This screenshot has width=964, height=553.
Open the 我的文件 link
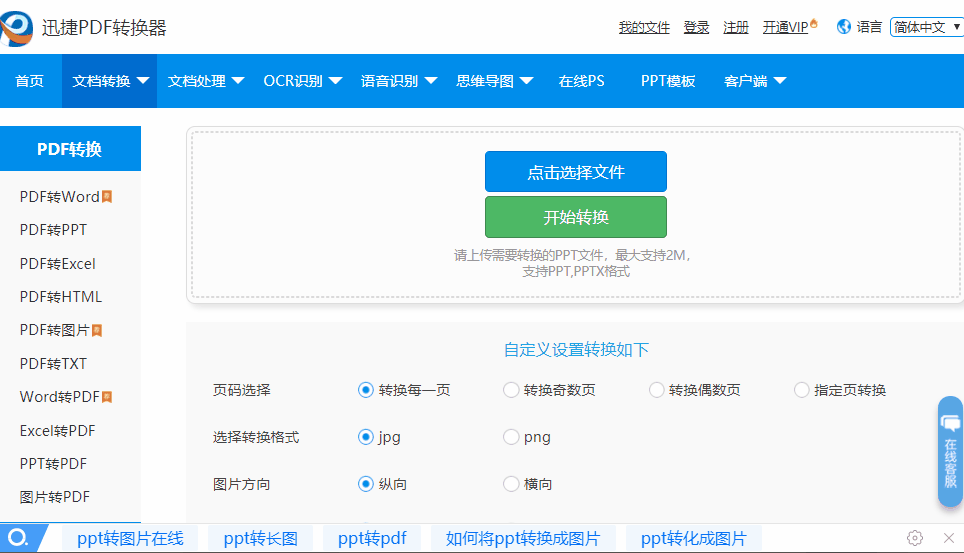point(644,27)
